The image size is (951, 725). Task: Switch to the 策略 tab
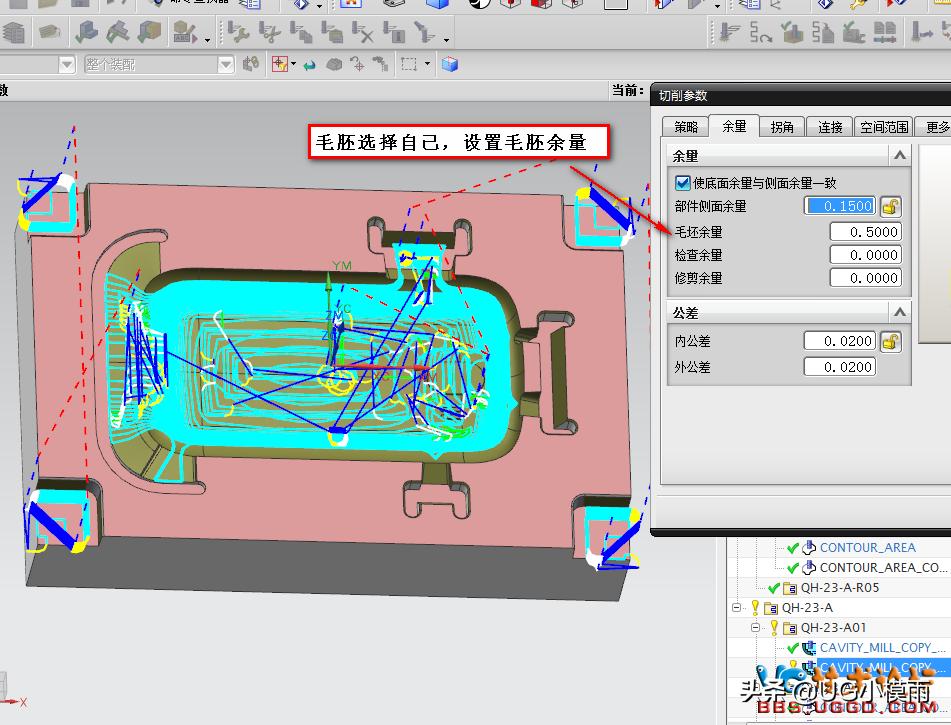click(x=686, y=127)
